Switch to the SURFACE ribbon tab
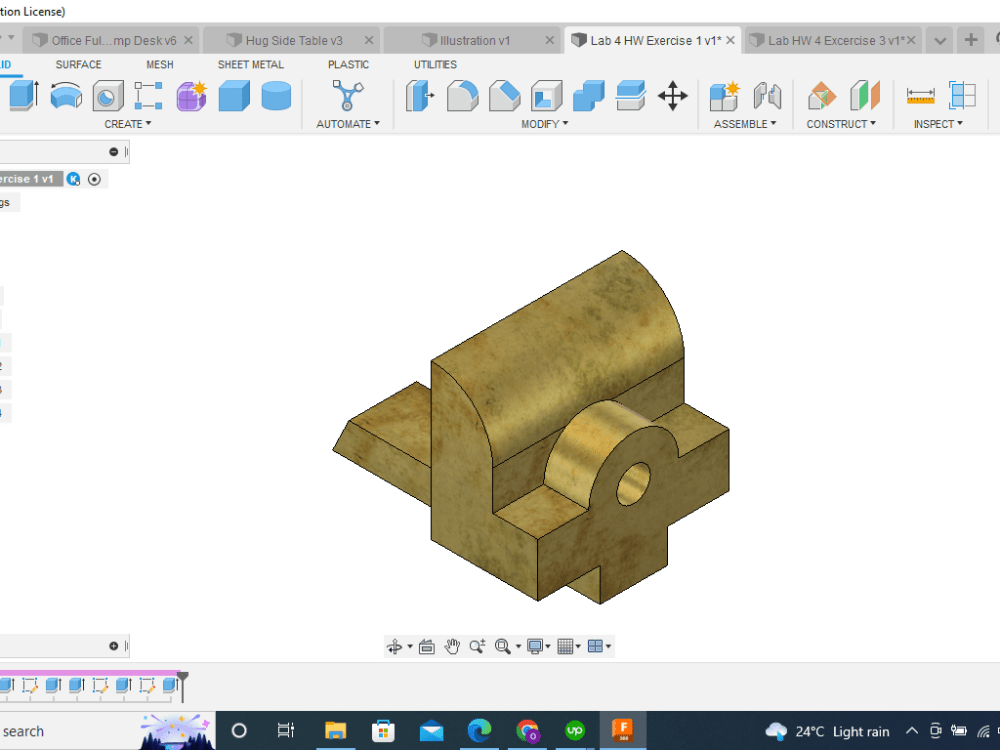The image size is (1000, 750). (78, 64)
